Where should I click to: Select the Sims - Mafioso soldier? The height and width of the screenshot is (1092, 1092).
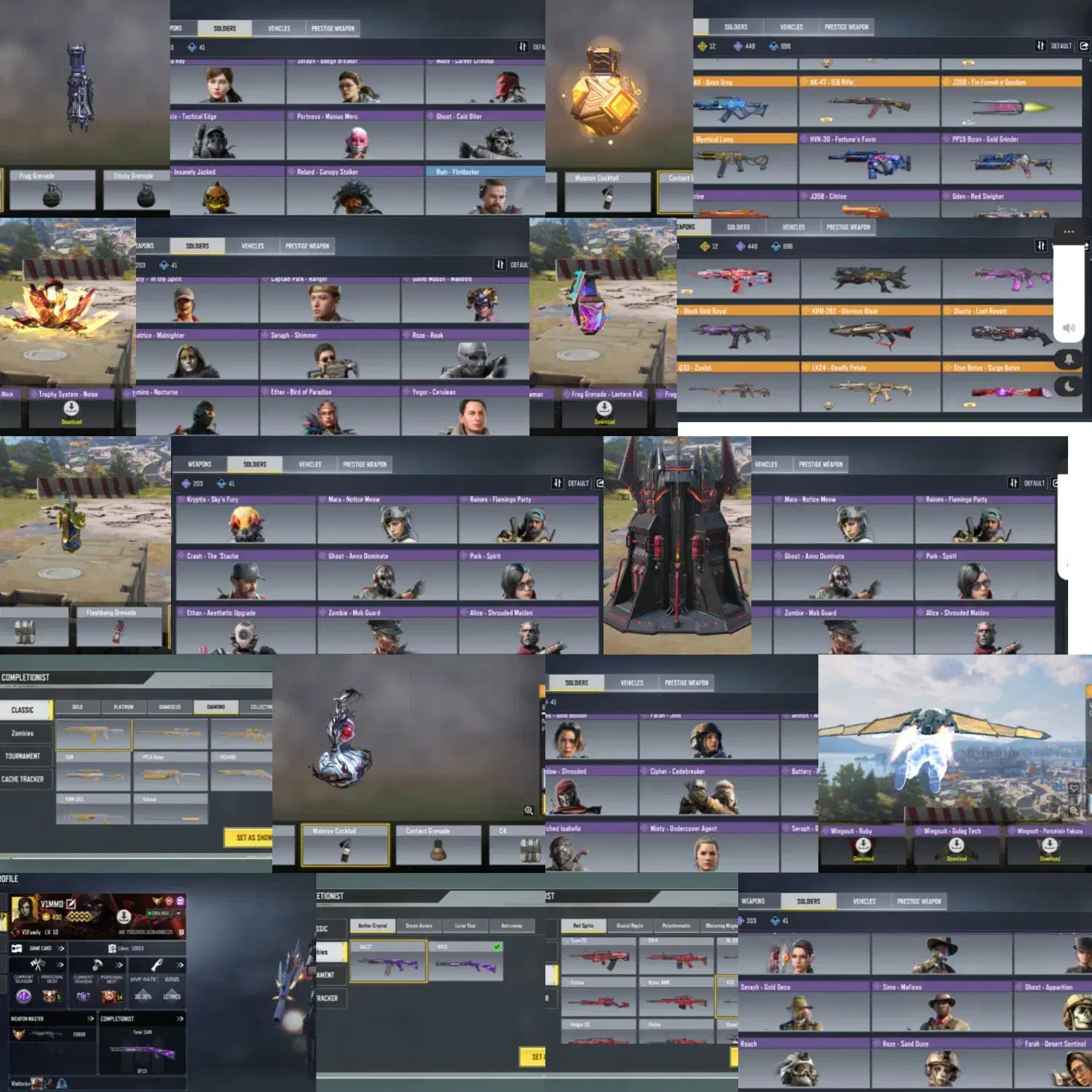coord(941,1006)
